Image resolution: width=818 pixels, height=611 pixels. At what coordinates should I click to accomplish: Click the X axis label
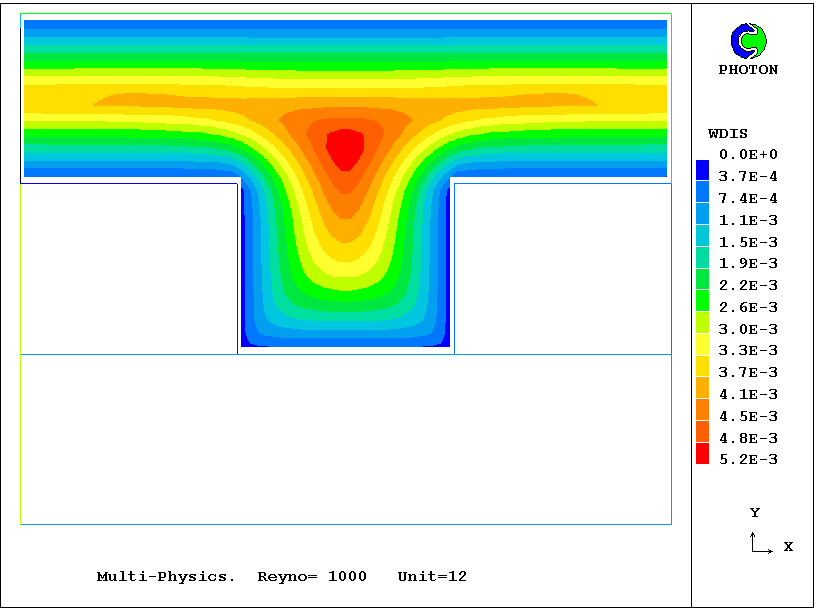[788, 547]
